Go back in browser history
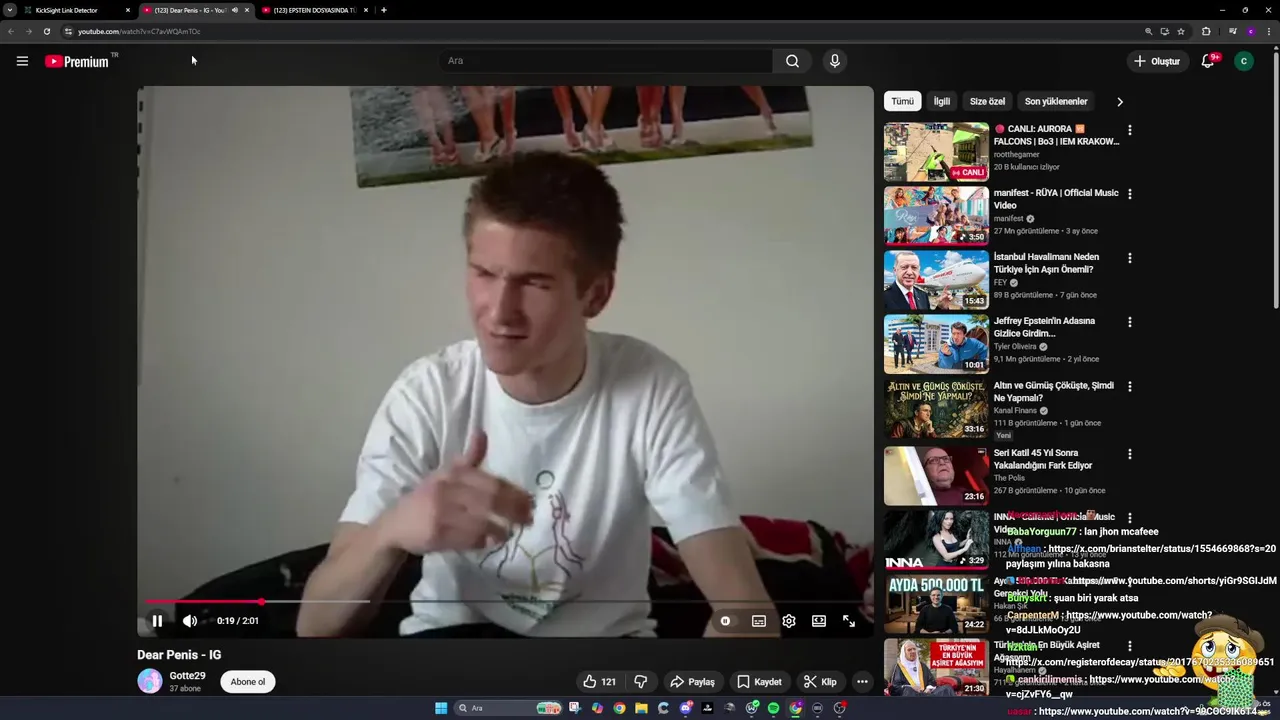The height and width of the screenshot is (720, 1280). (10, 31)
